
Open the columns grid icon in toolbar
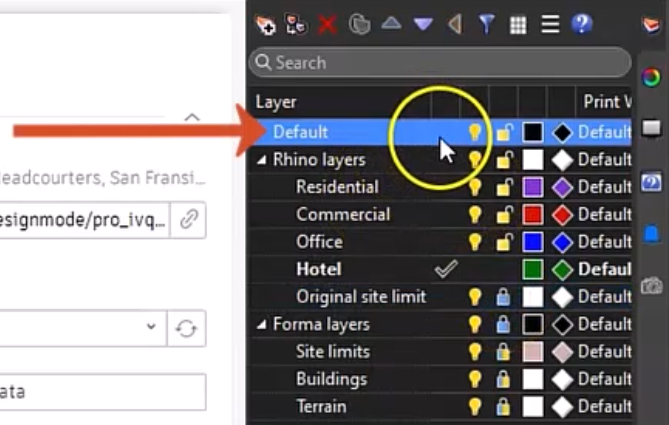click(518, 25)
